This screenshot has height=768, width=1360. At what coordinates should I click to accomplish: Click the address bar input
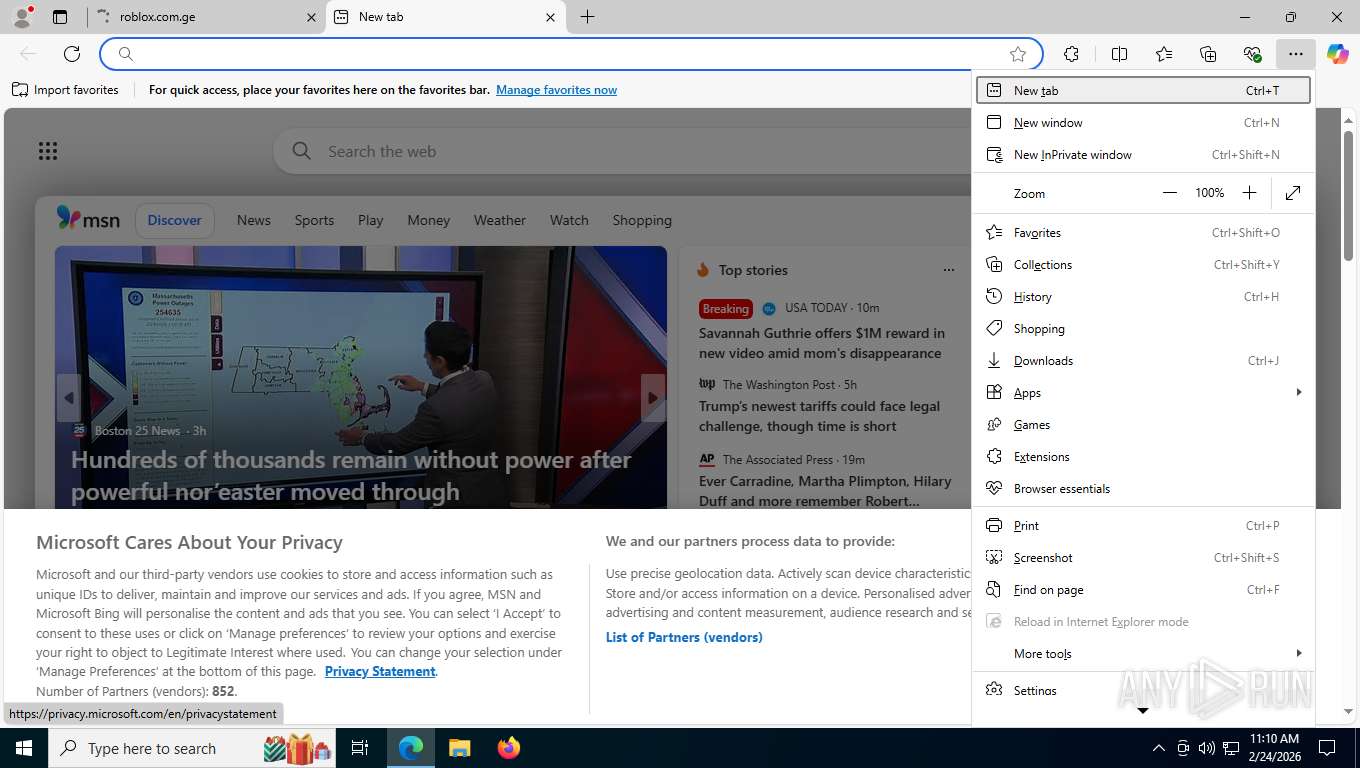[x=570, y=54]
